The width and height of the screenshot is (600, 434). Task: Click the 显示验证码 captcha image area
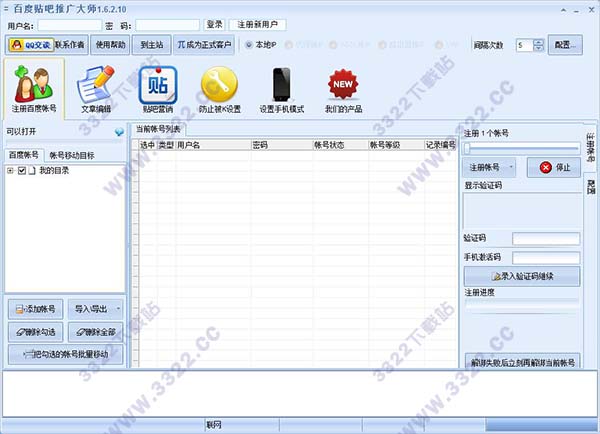(x=522, y=211)
